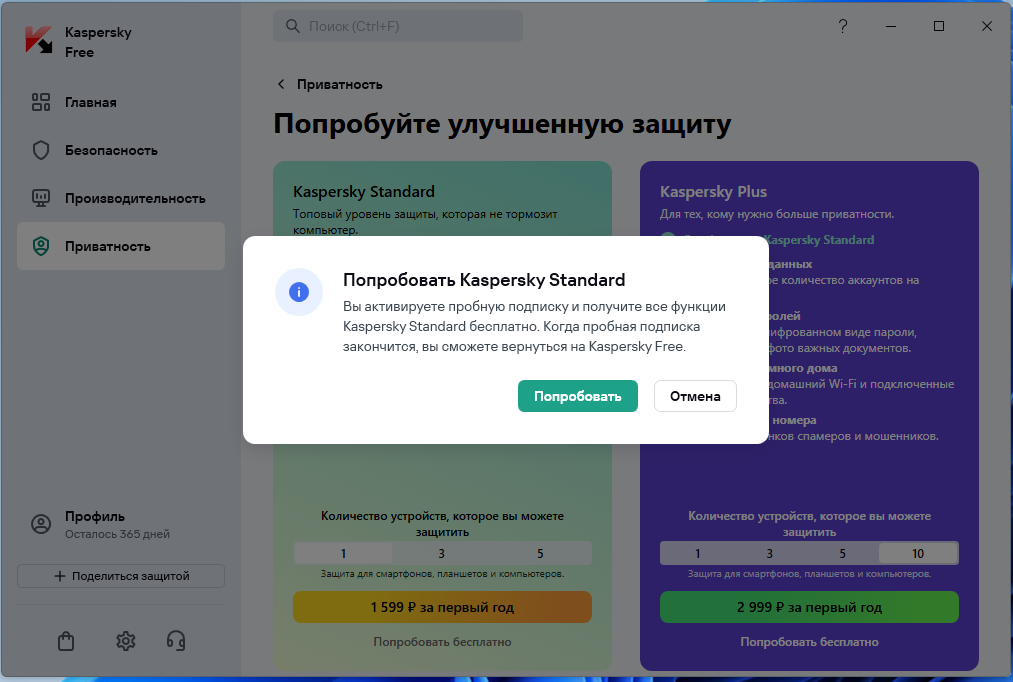This screenshot has width=1013, height=682.
Task: Click Попробовать бесплатно under Kaspersky Standard
Action: (x=443, y=642)
